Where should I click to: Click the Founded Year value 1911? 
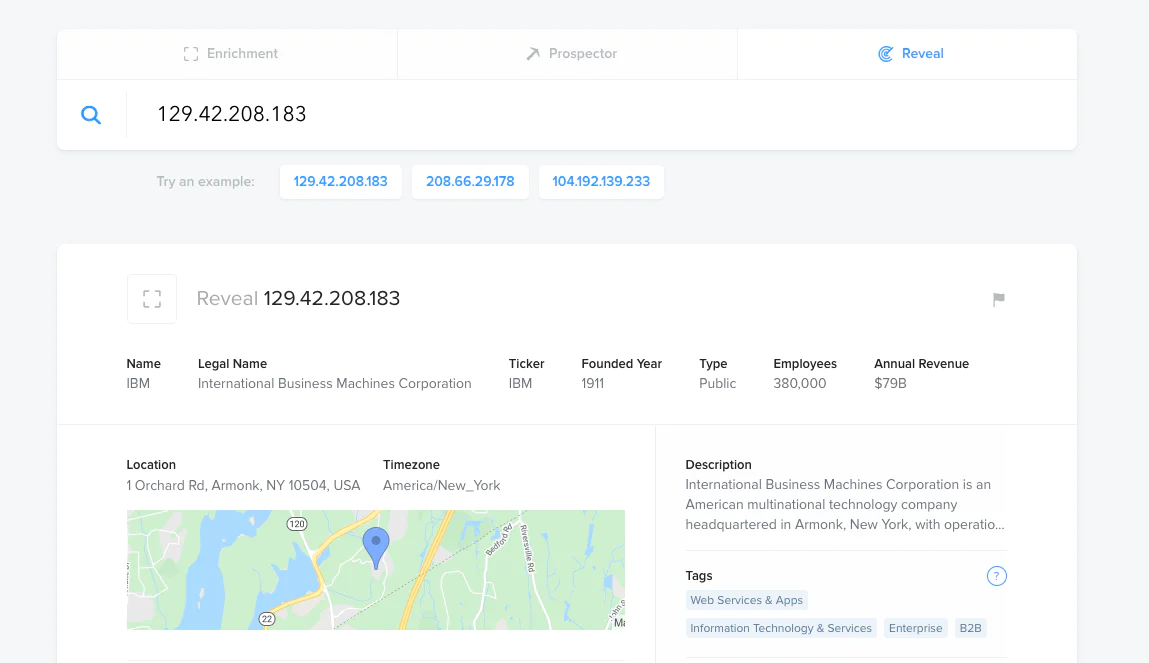point(593,383)
